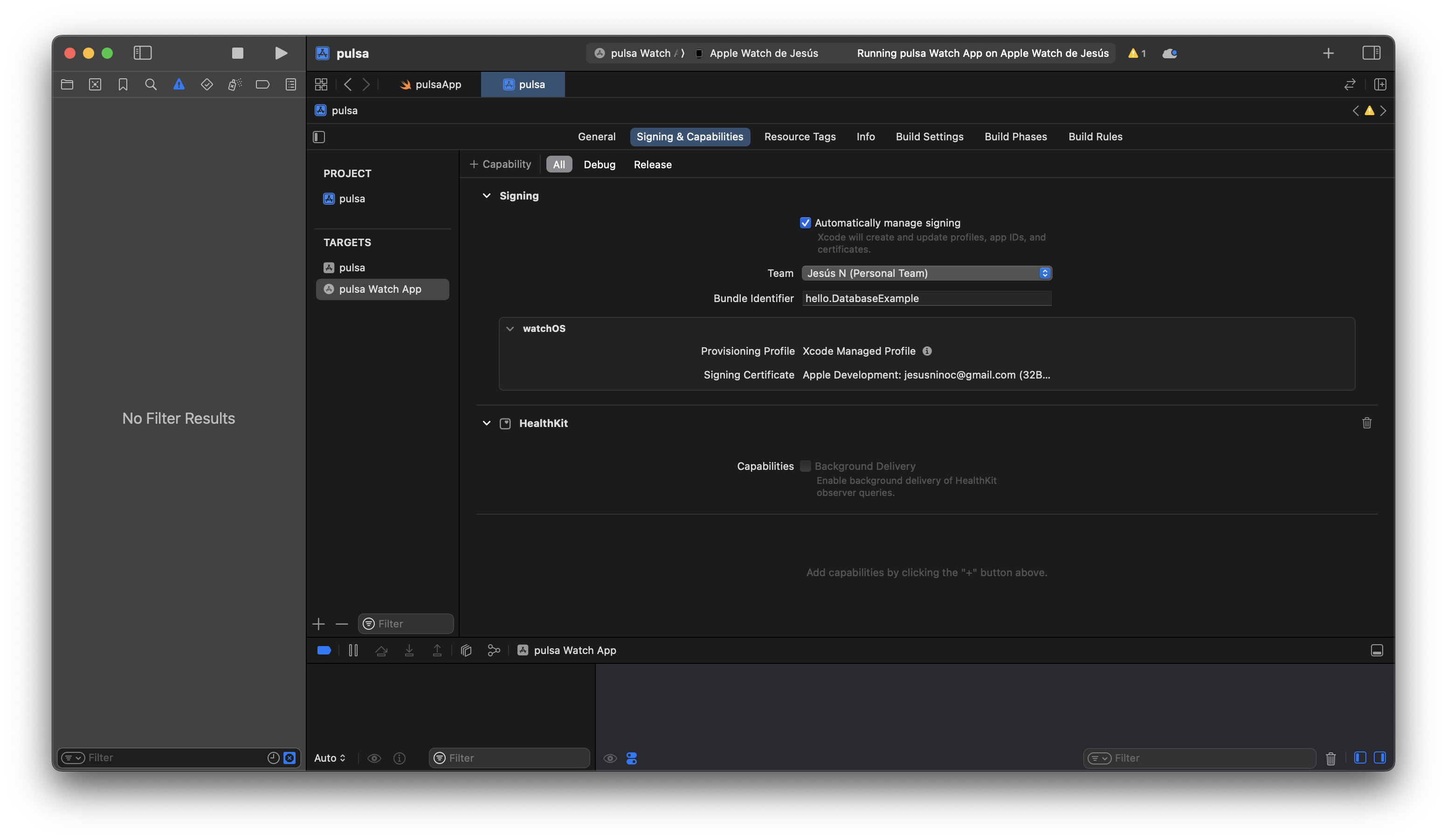
Task: Go back in editor history
Action: (347, 84)
